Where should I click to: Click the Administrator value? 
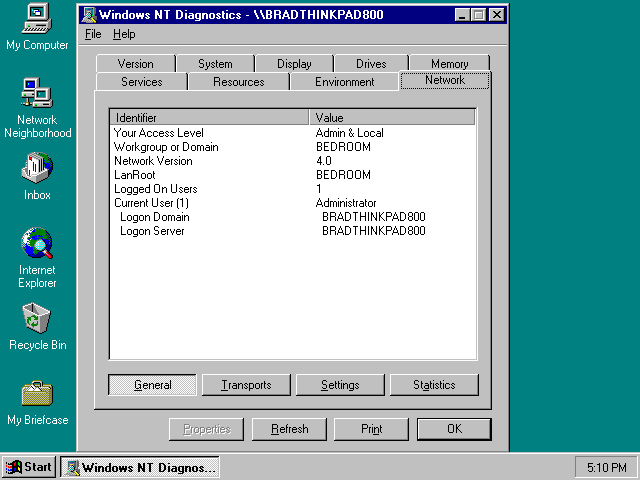346,203
